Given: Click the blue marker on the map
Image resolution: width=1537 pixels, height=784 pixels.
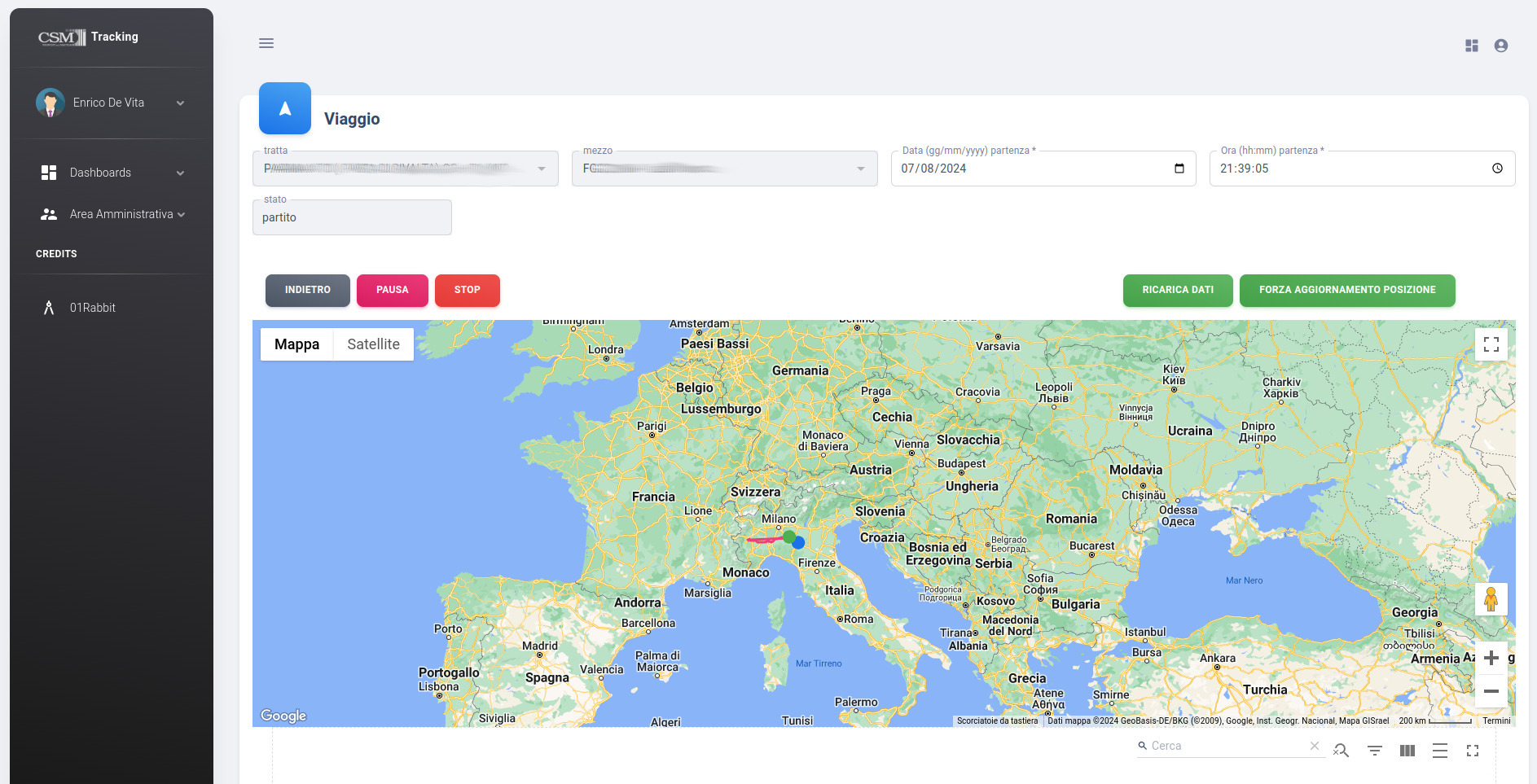Looking at the screenshot, I should pyautogui.click(x=798, y=542).
